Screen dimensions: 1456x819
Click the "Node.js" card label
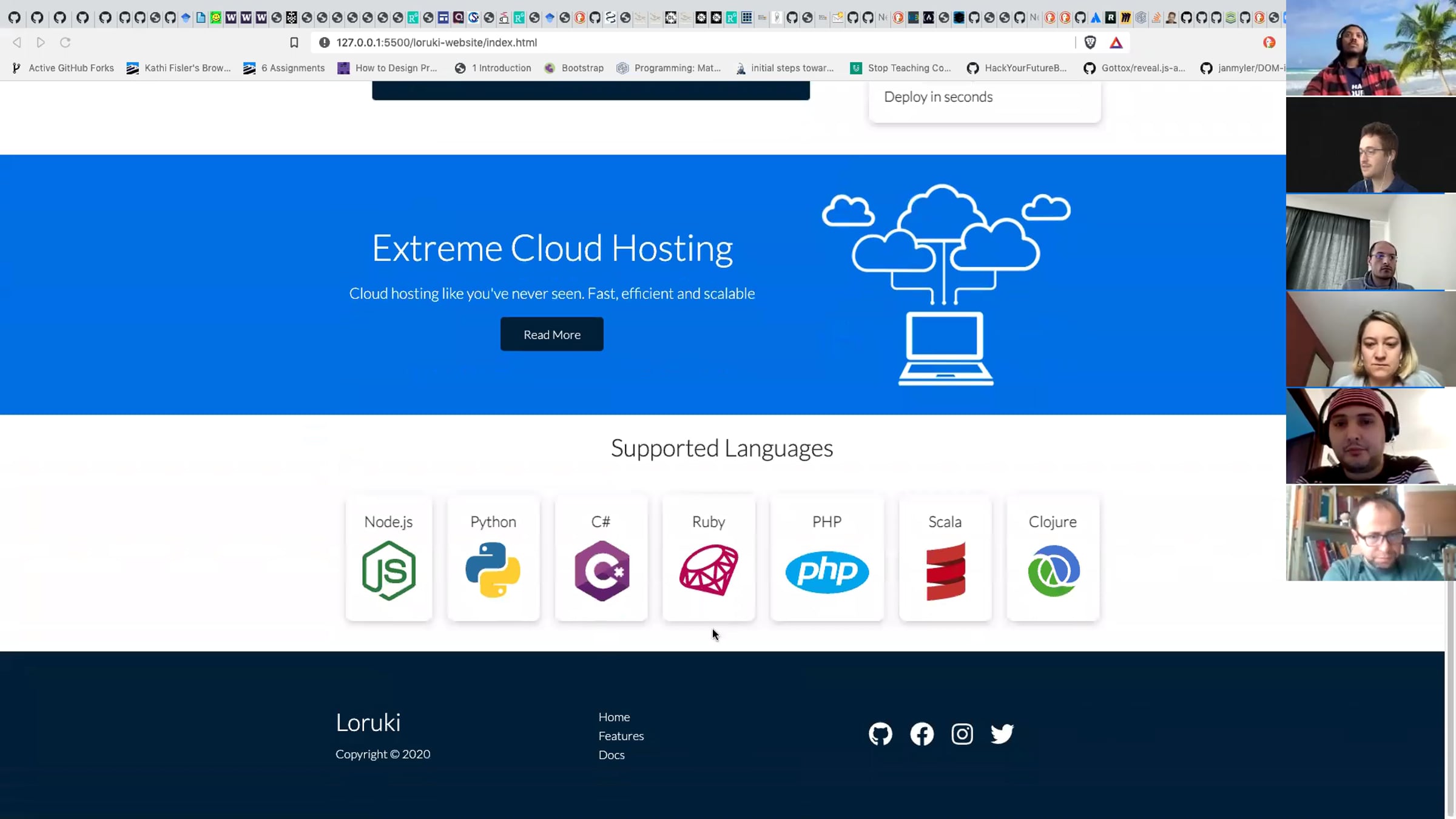[388, 522]
